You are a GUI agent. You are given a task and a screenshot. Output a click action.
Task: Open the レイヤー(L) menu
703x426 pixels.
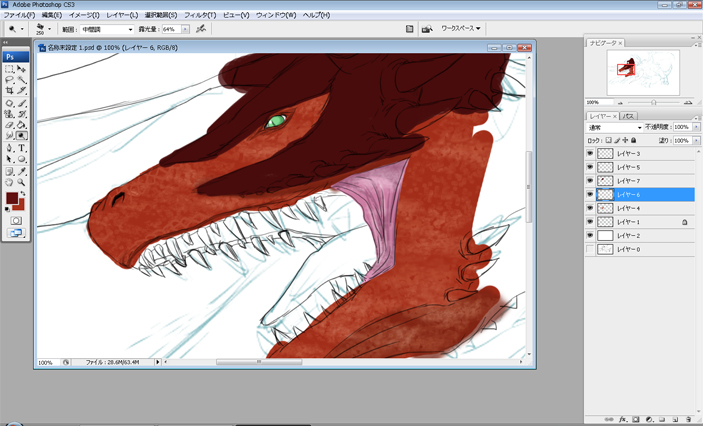coord(122,15)
